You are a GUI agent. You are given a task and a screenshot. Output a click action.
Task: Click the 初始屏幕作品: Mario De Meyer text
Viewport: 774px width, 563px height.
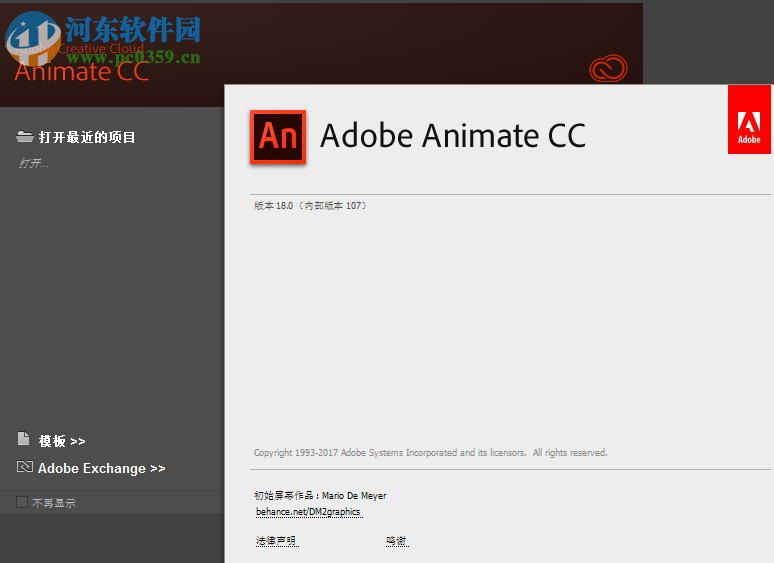tap(320, 495)
